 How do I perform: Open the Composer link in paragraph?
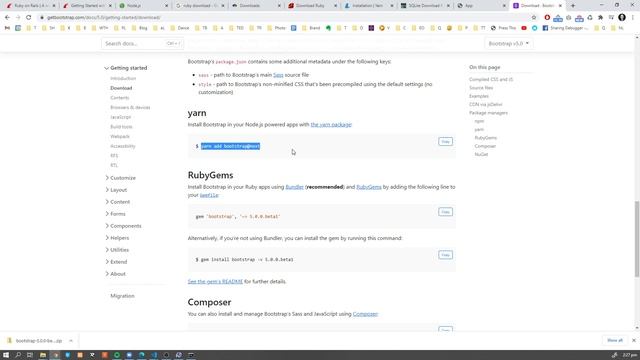365,314
